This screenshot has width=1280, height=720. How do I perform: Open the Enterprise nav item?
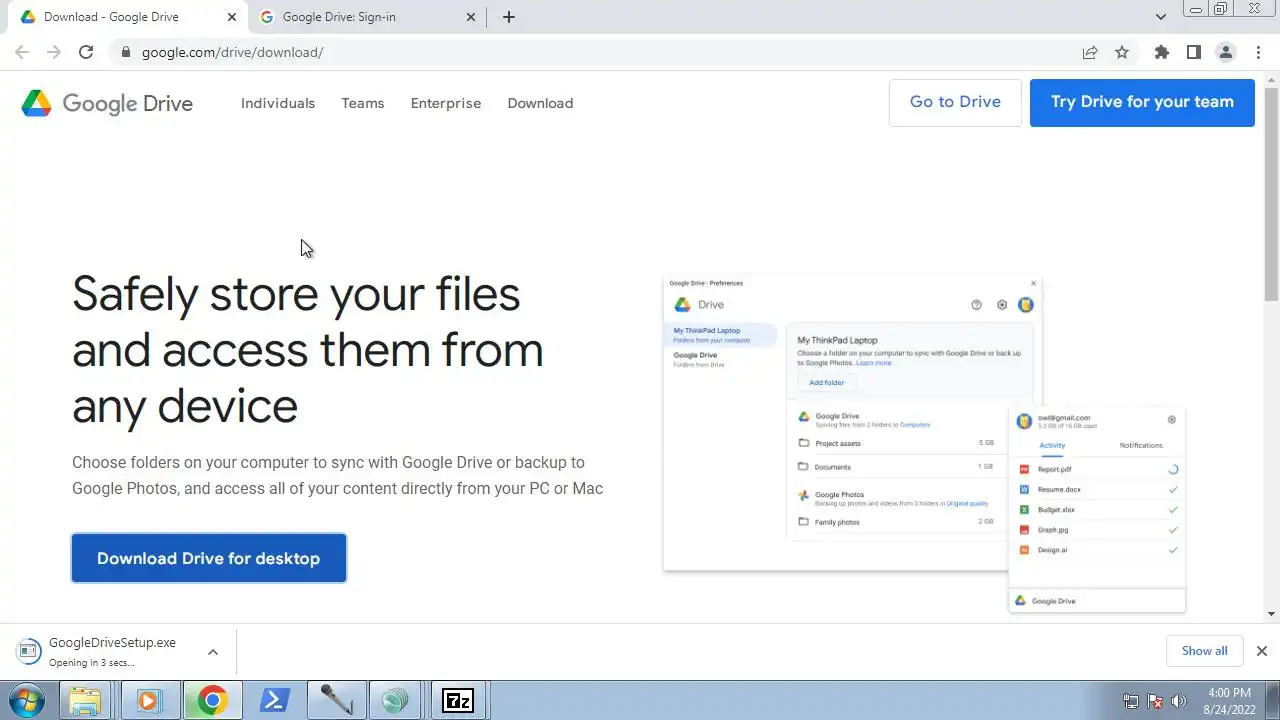pyautogui.click(x=446, y=103)
